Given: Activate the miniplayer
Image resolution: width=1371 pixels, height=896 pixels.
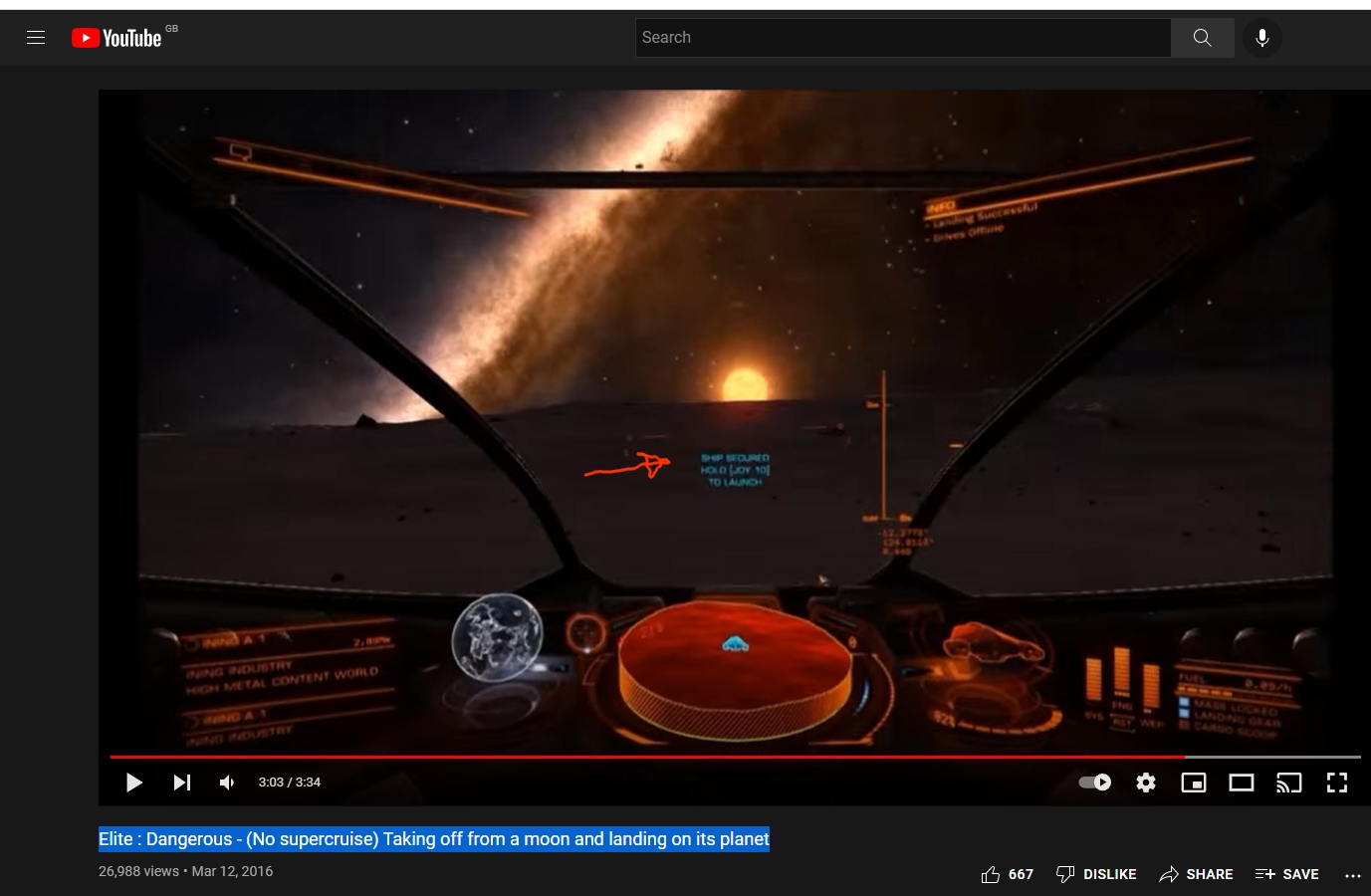Looking at the screenshot, I should (x=1194, y=783).
